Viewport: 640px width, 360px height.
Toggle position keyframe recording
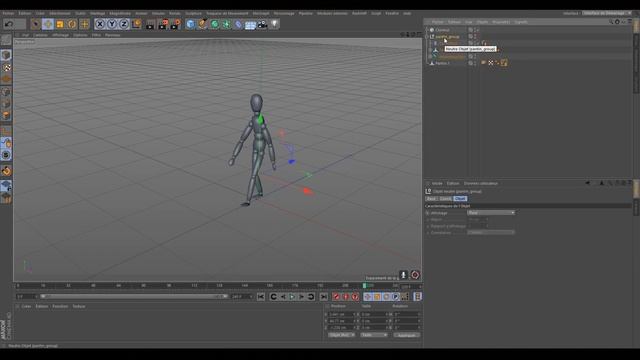tap(367, 297)
